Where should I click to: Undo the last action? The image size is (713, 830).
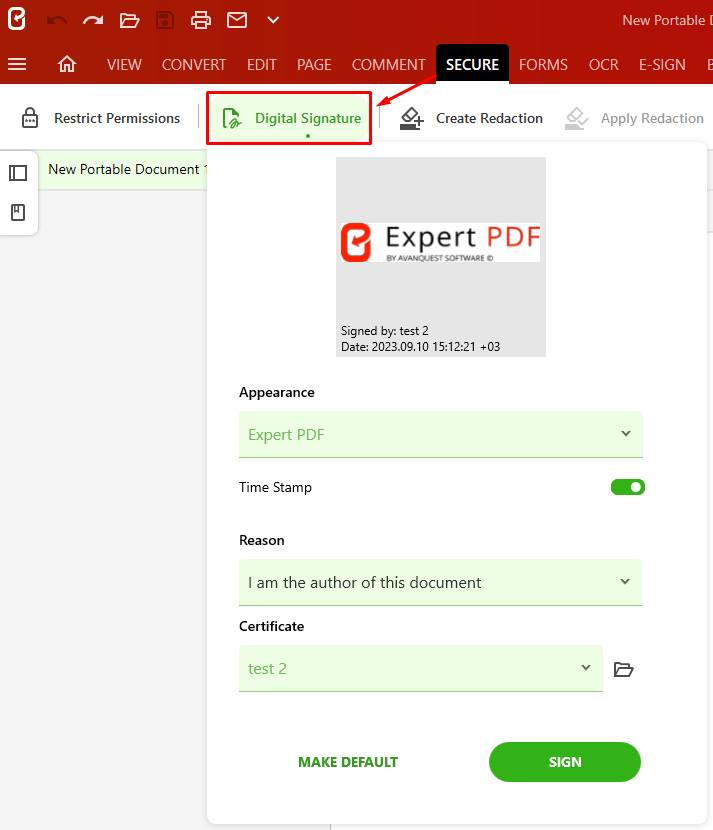tap(57, 21)
